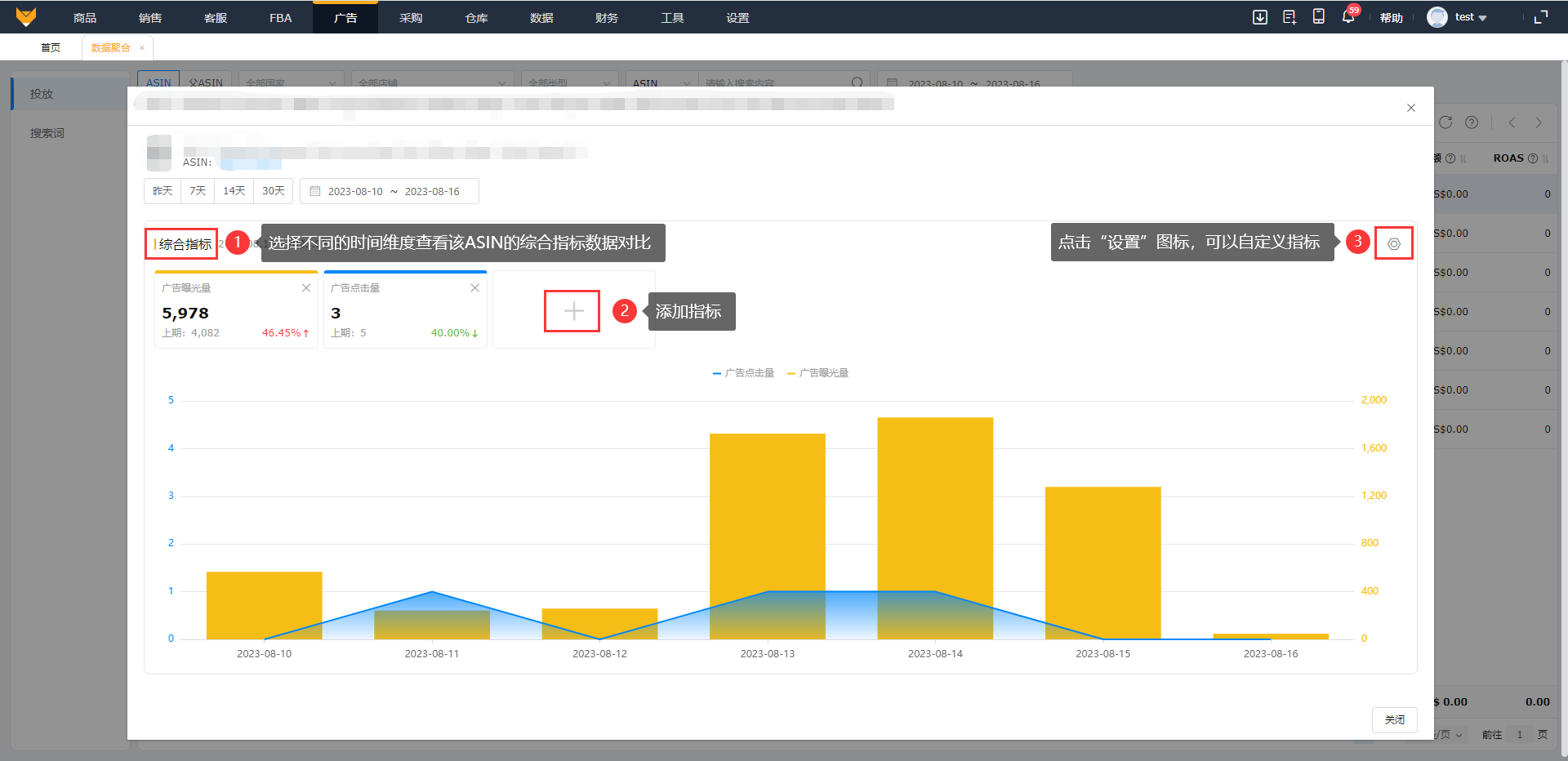1568x761 pixels.
Task: Open the 帮助 help menu
Action: (x=1391, y=17)
